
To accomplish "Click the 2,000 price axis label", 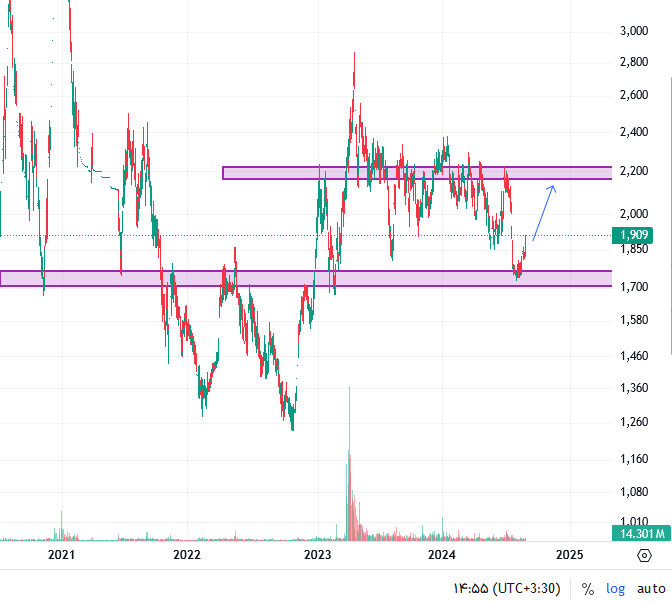I will (x=634, y=214).
